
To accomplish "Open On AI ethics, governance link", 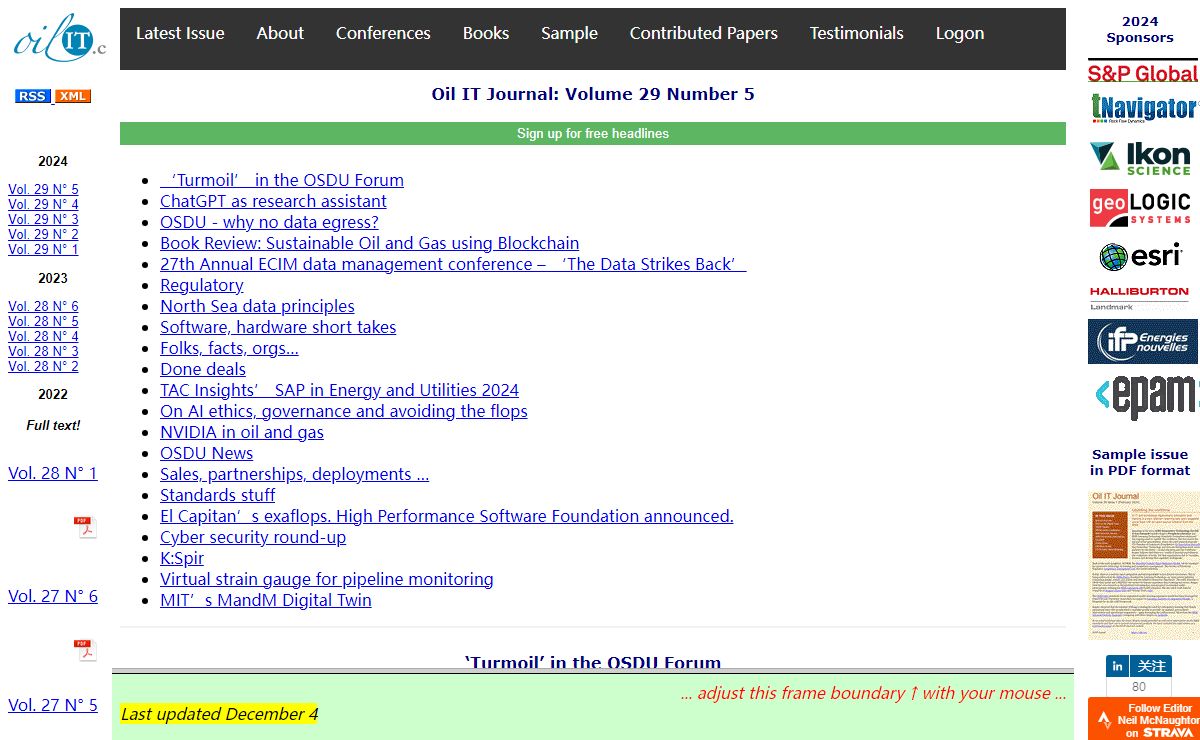I will 343,411.
